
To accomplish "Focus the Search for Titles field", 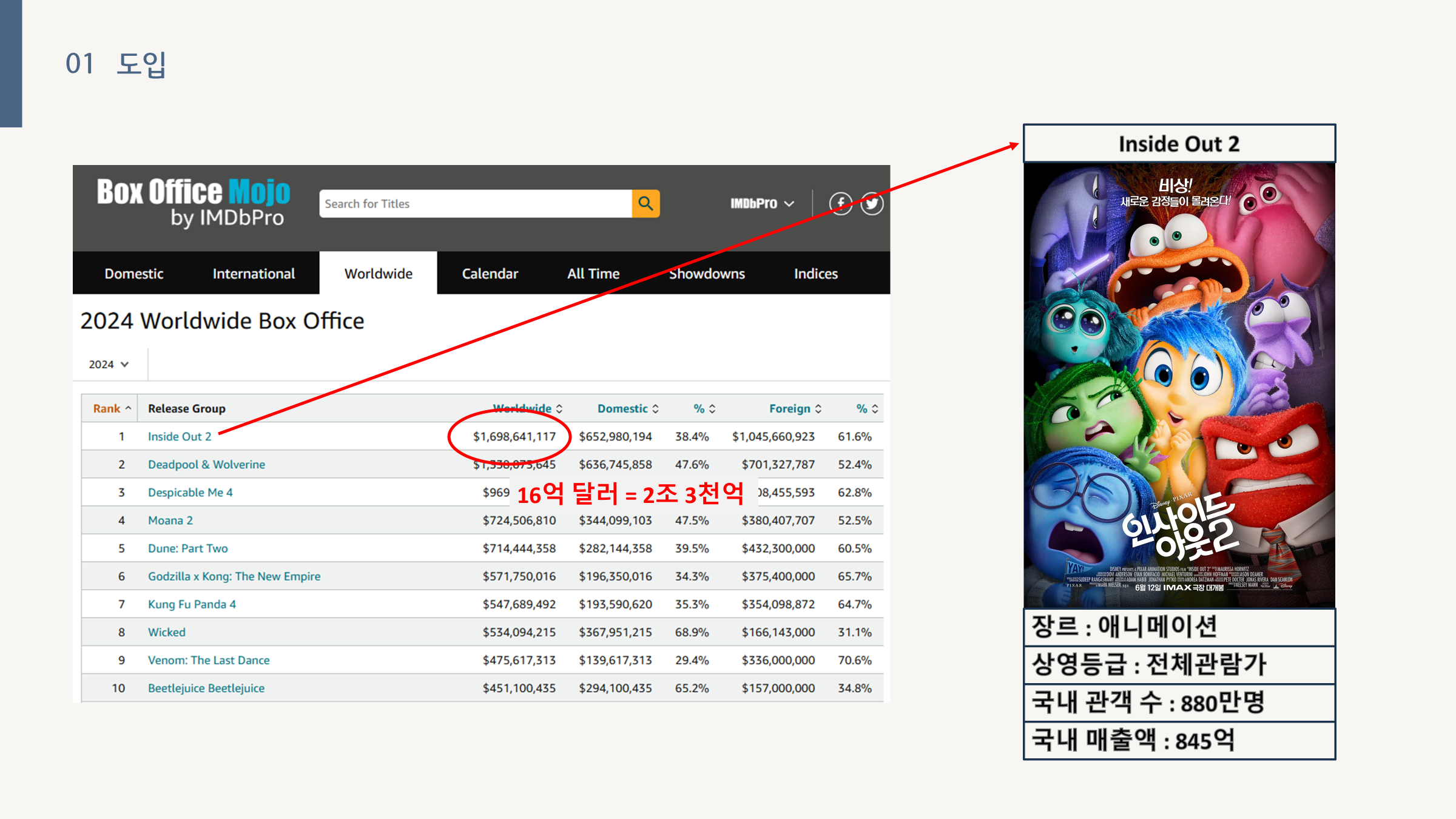I will click(x=476, y=203).
